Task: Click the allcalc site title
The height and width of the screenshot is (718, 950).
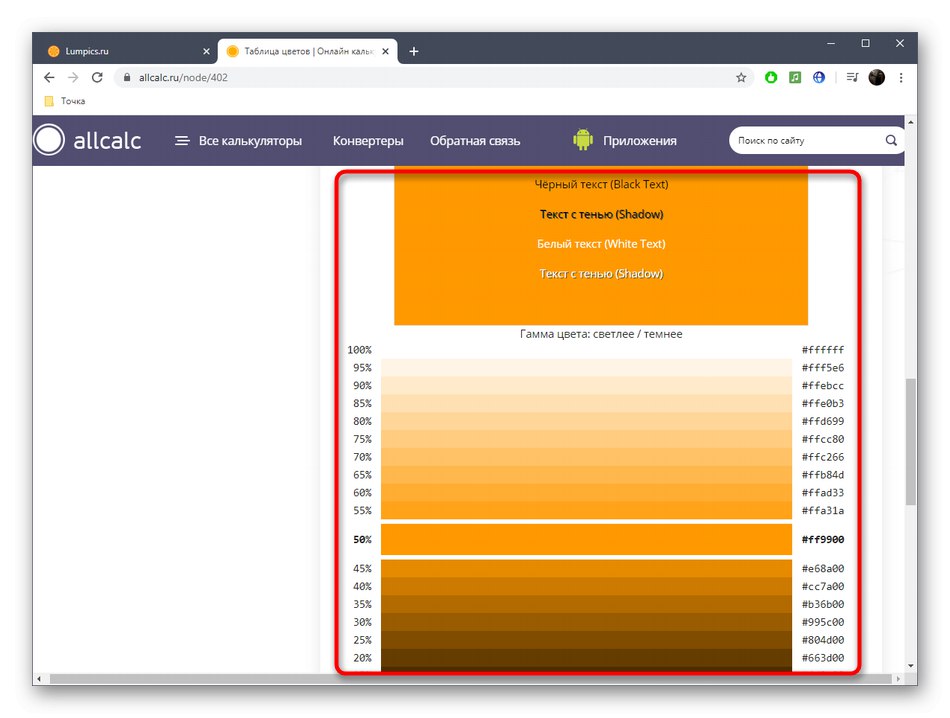Action: coord(107,141)
